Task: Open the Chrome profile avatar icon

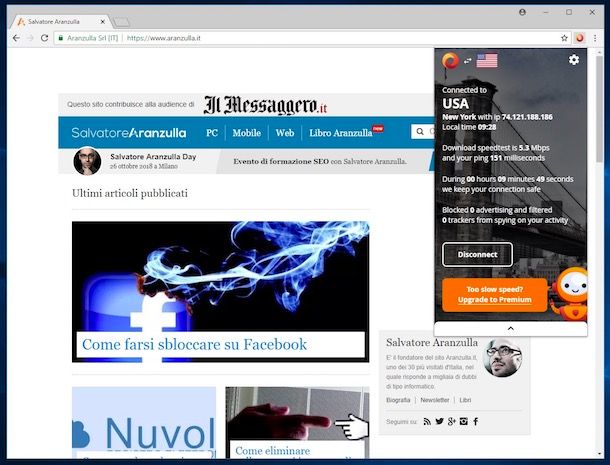Action: coord(522,12)
